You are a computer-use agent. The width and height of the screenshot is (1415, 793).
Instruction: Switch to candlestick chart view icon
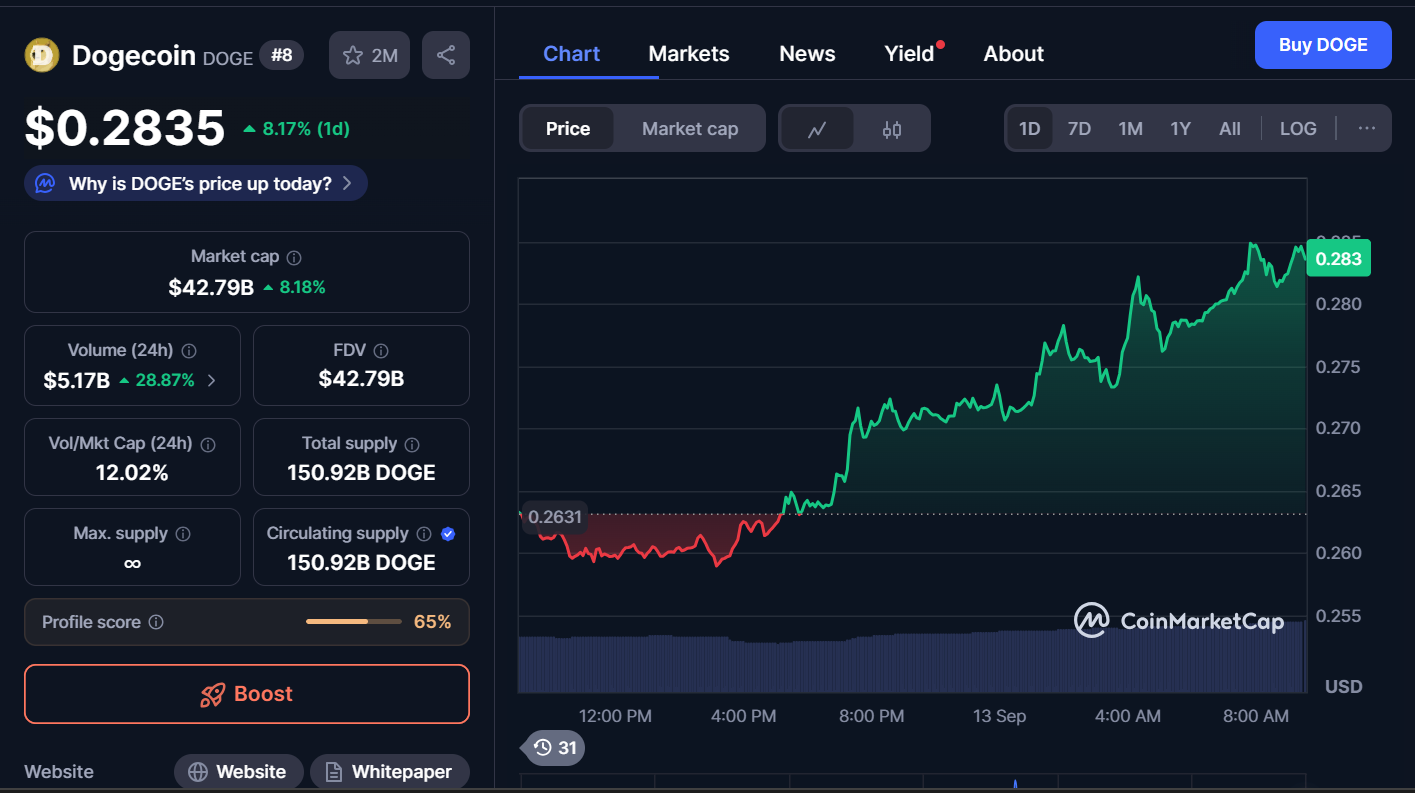[x=892, y=129]
